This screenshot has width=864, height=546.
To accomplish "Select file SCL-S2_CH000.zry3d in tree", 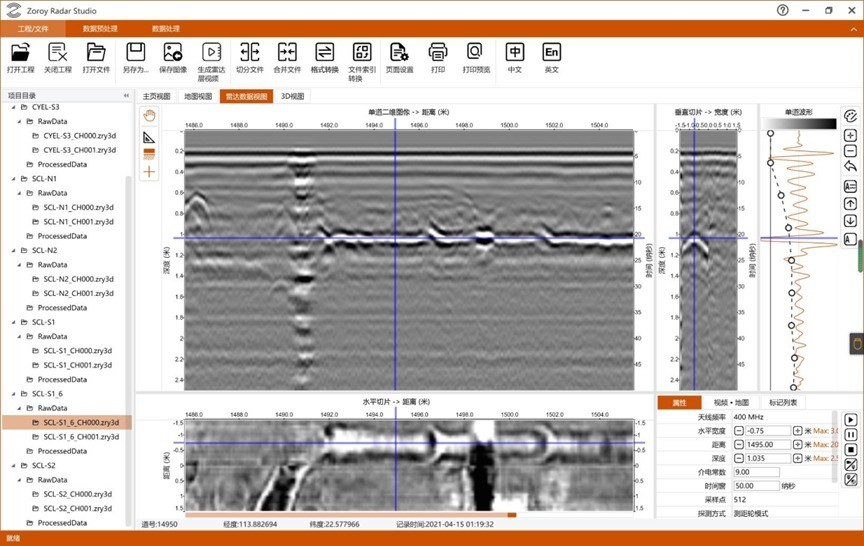I will click(x=78, y=495).
